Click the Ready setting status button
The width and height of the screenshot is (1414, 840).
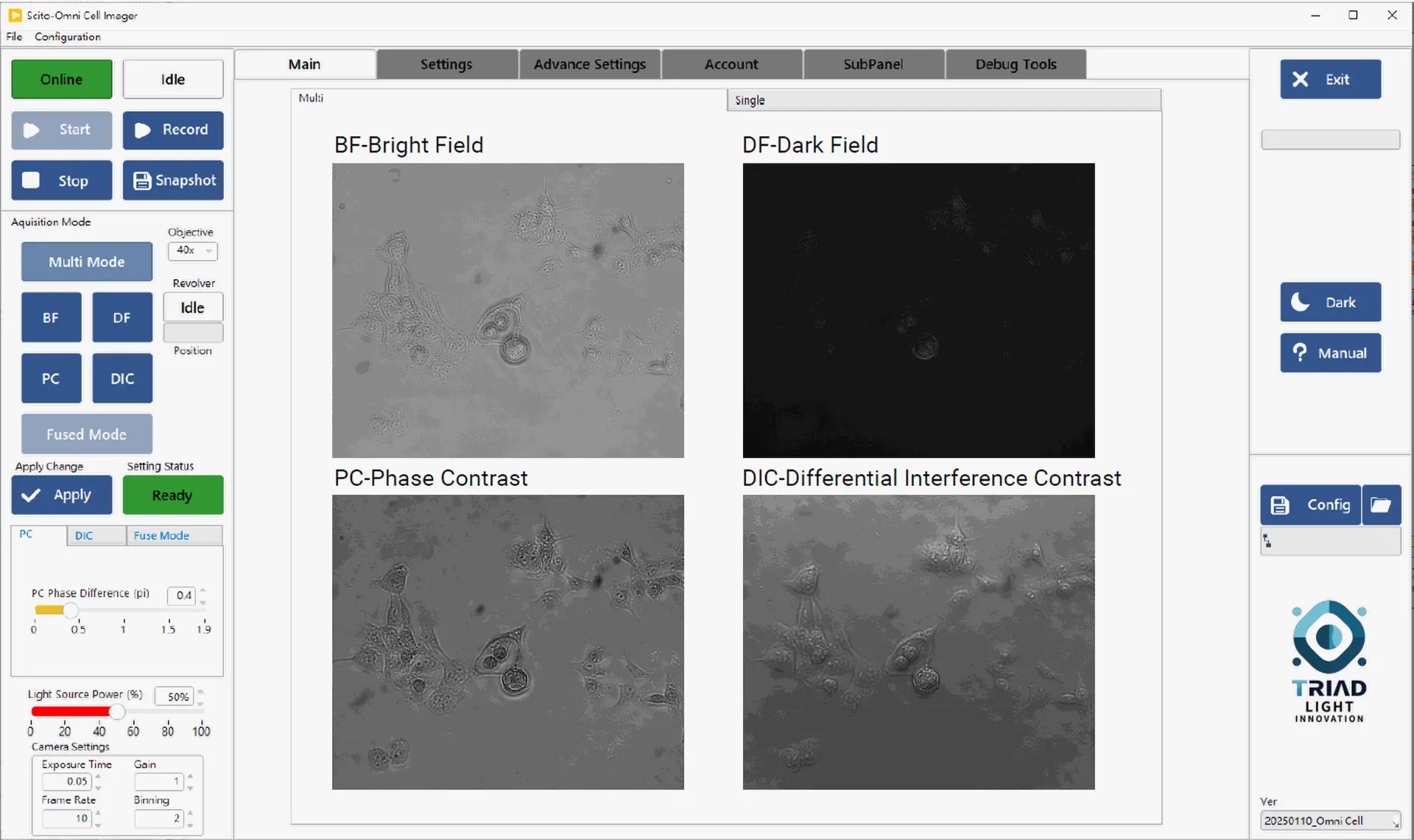pos(173,495)
